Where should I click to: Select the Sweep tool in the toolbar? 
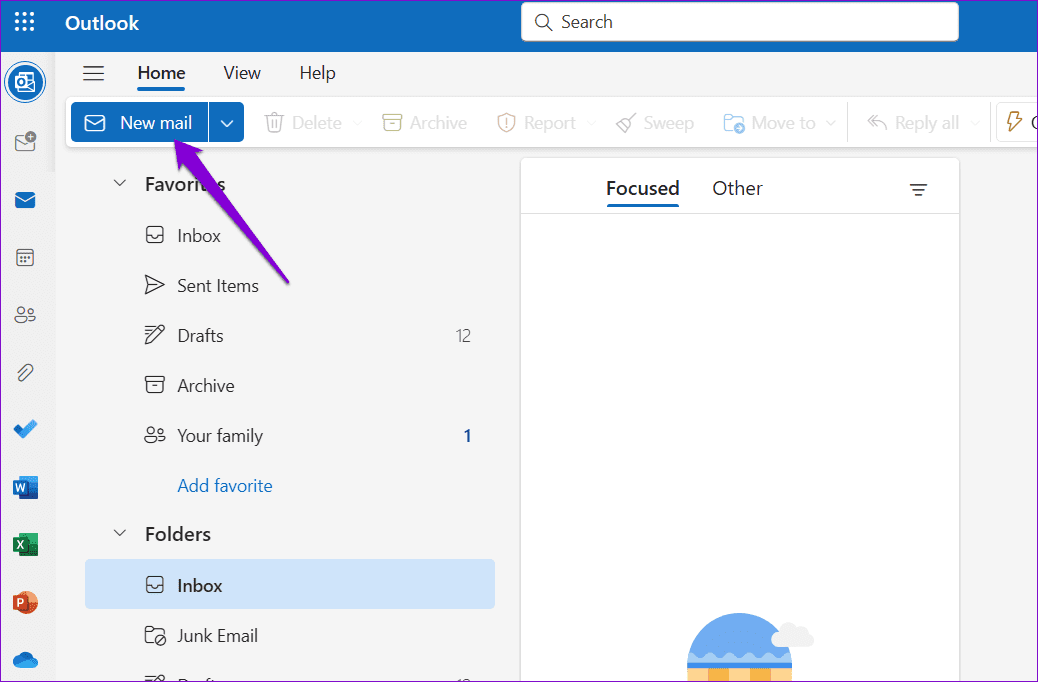655,122
